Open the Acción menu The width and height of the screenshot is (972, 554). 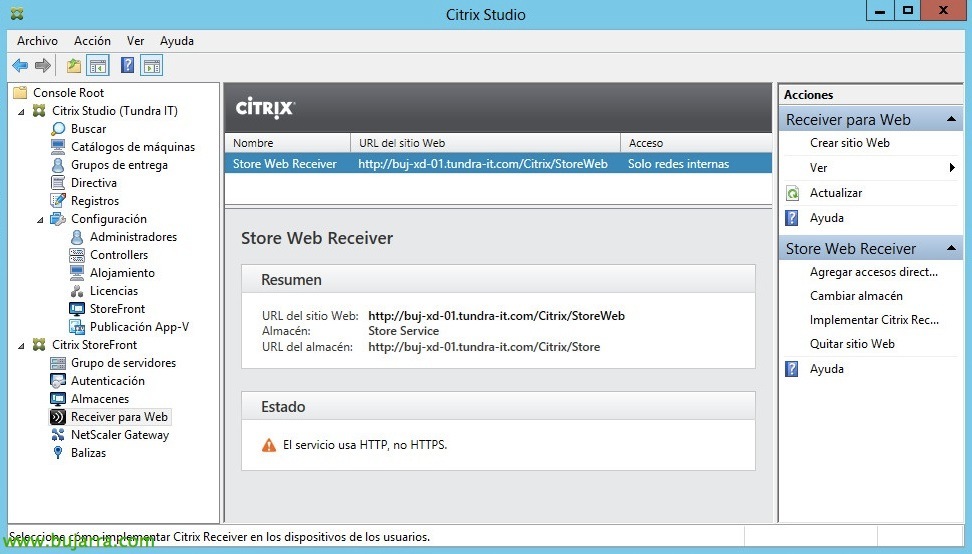[x=92, y=40]
